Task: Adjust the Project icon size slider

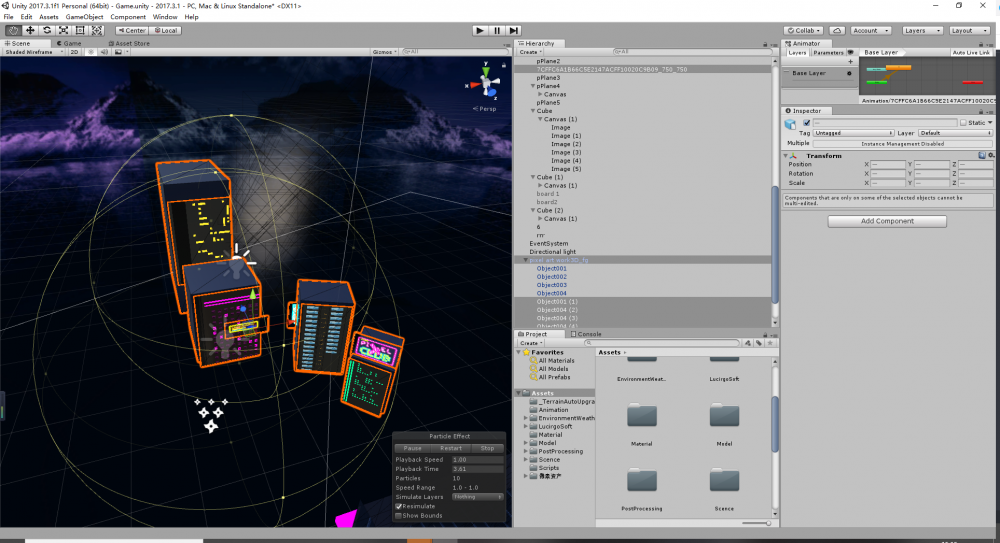Action: tap(757, 523)
